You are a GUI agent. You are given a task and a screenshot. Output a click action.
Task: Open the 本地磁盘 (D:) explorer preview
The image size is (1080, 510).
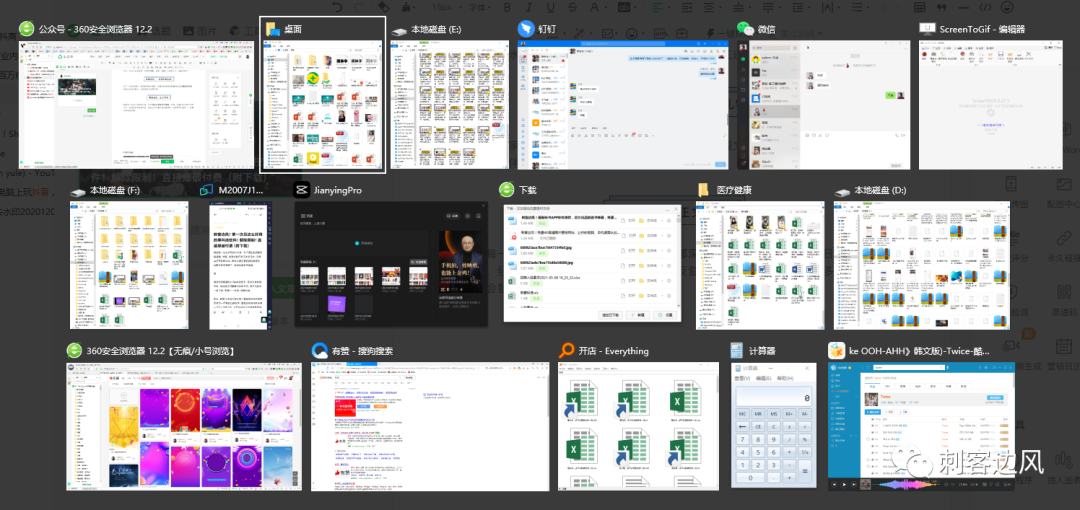922,265
